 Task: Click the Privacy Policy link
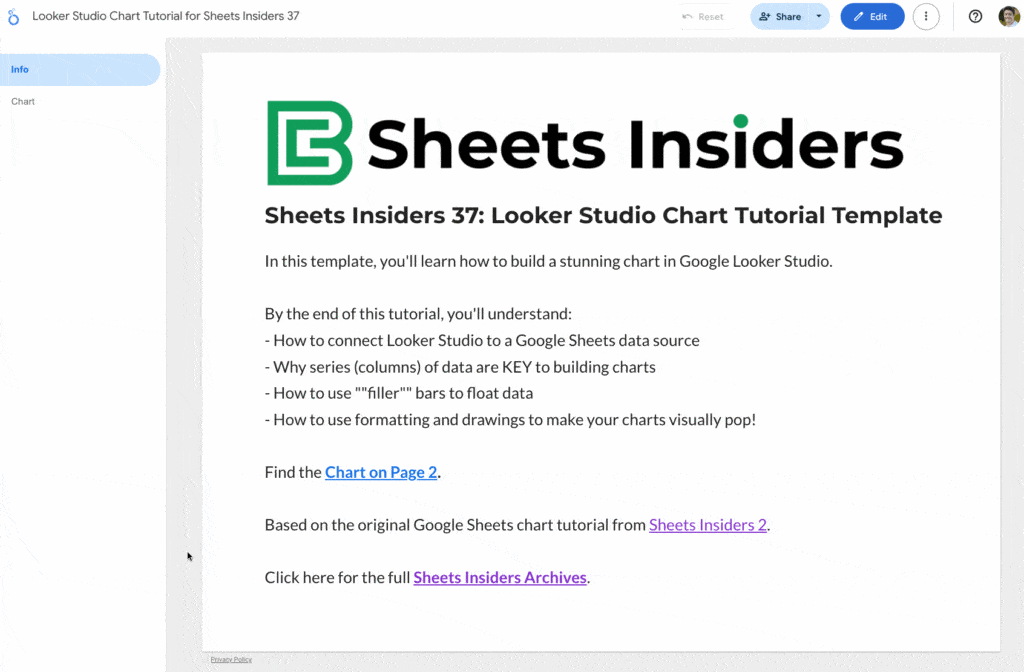[x=231, y=660]
